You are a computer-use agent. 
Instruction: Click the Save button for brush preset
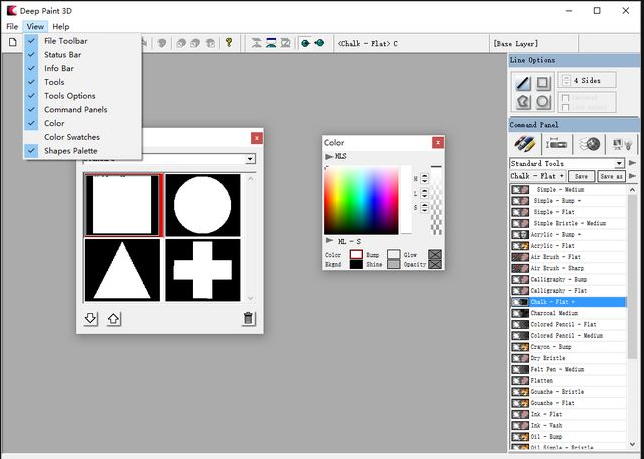pyautogui.click(x=581, y=176)
